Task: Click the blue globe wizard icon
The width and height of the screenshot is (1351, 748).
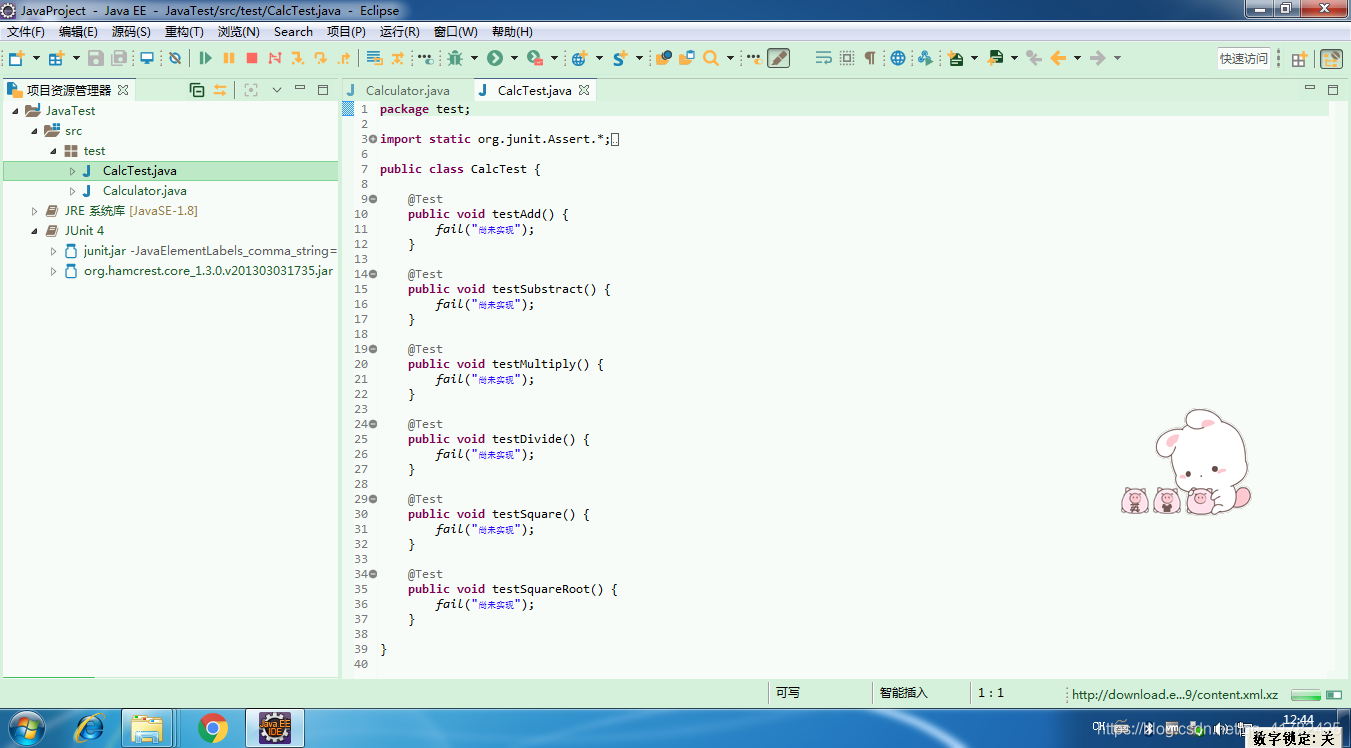Action: [x=578, y=58]
